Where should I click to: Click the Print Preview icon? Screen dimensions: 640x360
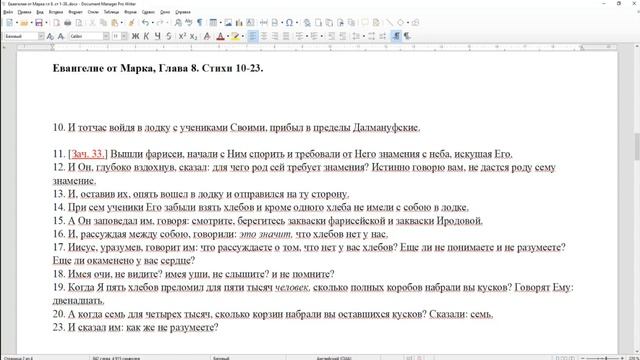click(78, 23)
